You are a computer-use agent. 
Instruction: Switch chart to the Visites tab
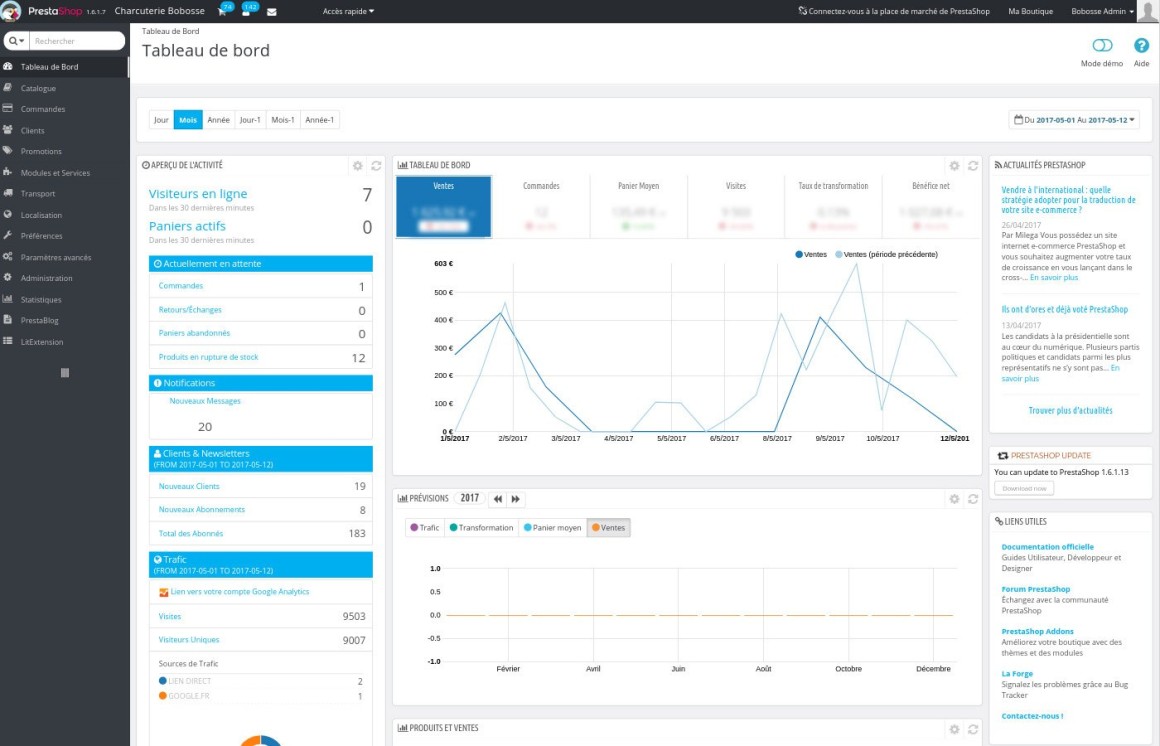pyautogui.click(x=735, y=206)
